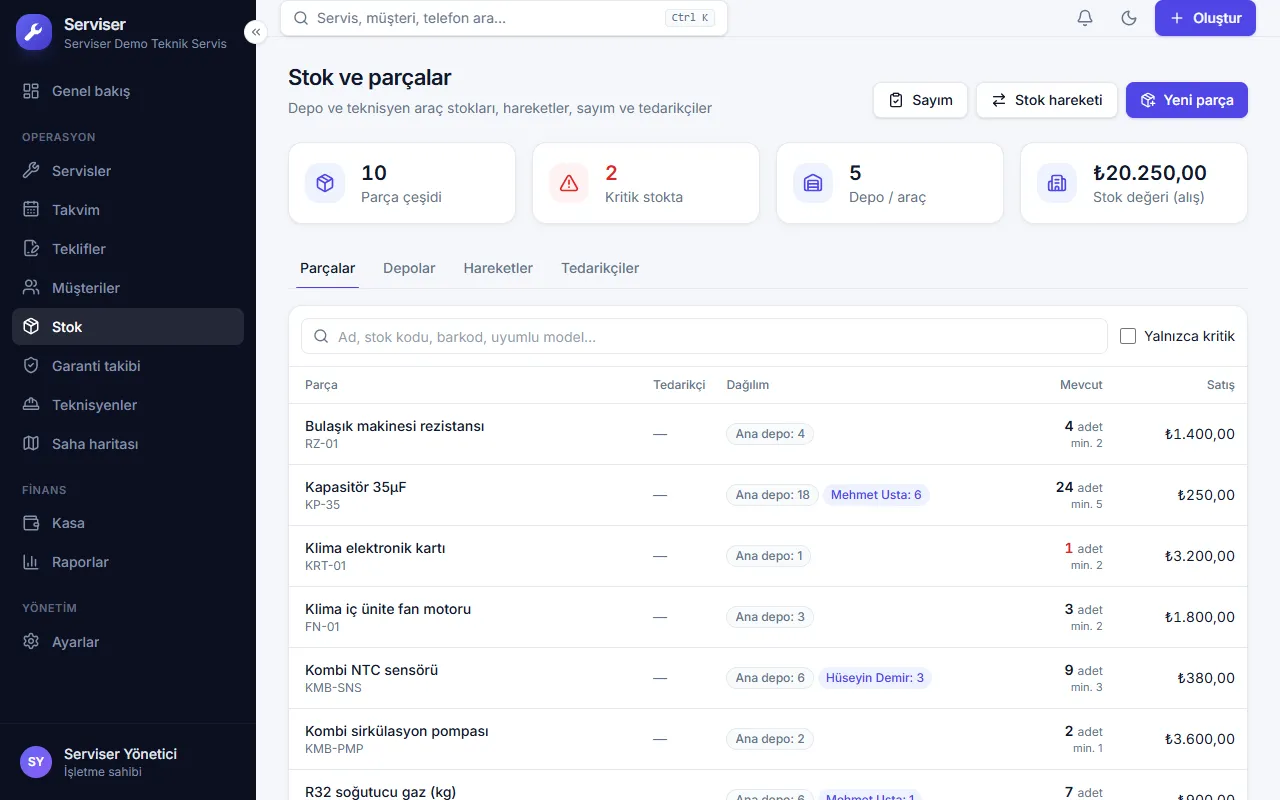Click the Depo / araç warehouse icon
This screenshot has width=1280, height=800.
pyautogui.click(x=813, y=183)
